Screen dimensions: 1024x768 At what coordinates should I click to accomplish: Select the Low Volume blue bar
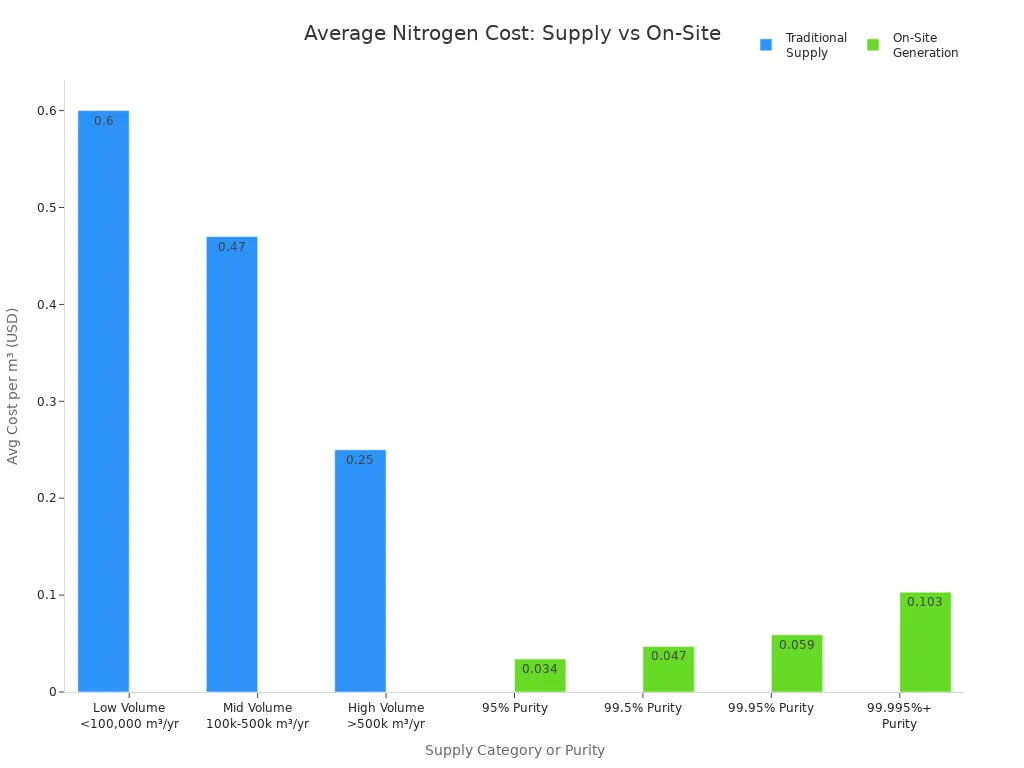point(100,400)
